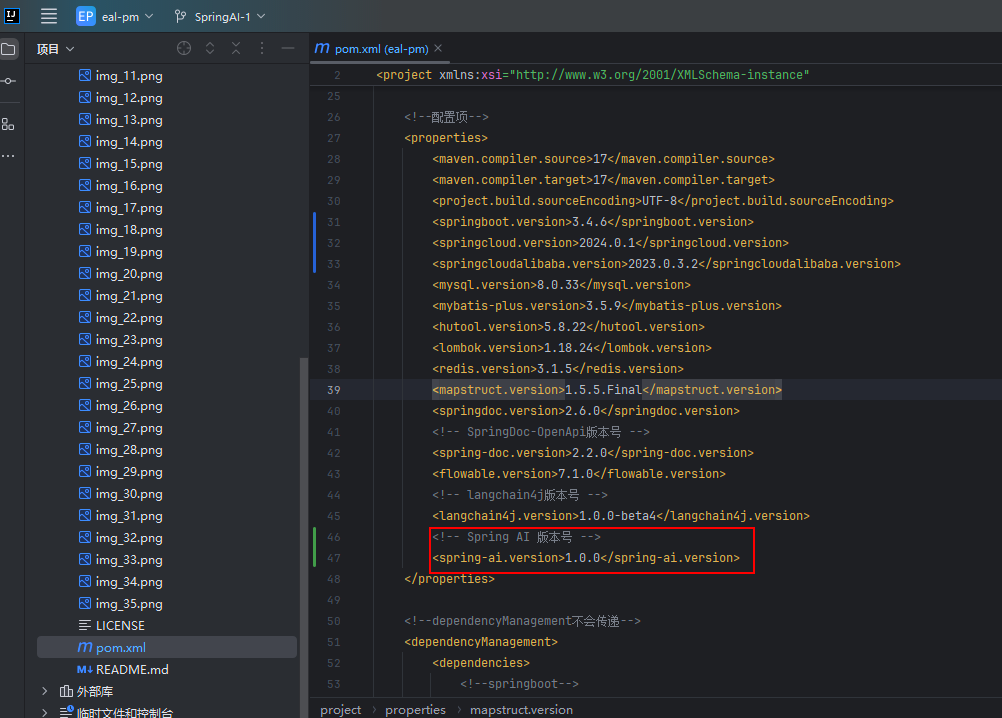Image resolution: width=1002 pixels, height=718 pixels.
Task: Hide the project tool window
Action: (288, 49)
